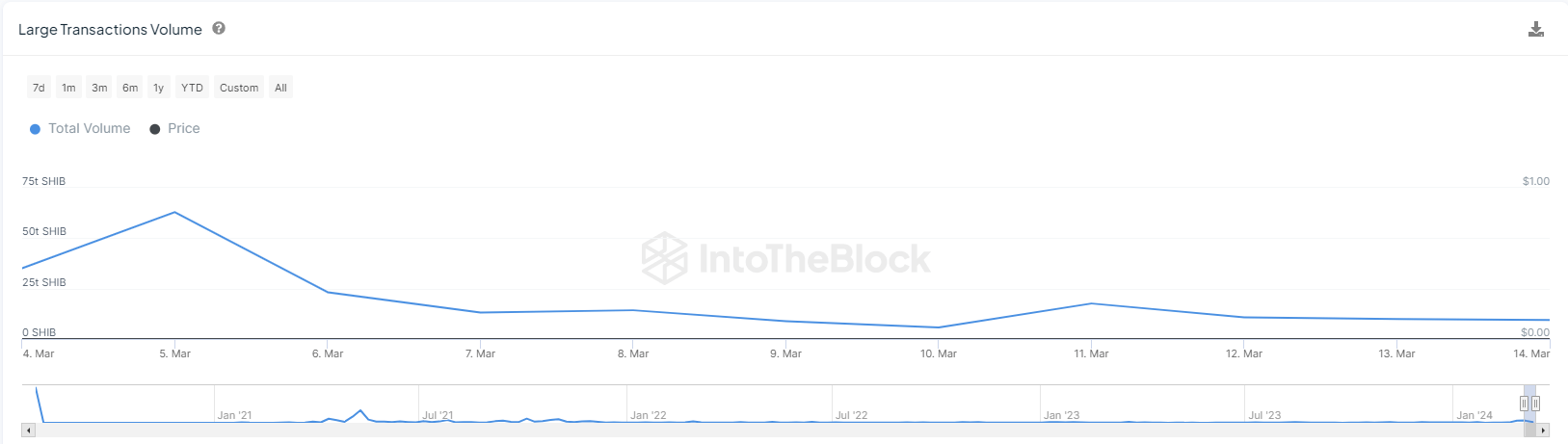Show All historical data
The image size is (1568, 444).
[x=280, y=88]
